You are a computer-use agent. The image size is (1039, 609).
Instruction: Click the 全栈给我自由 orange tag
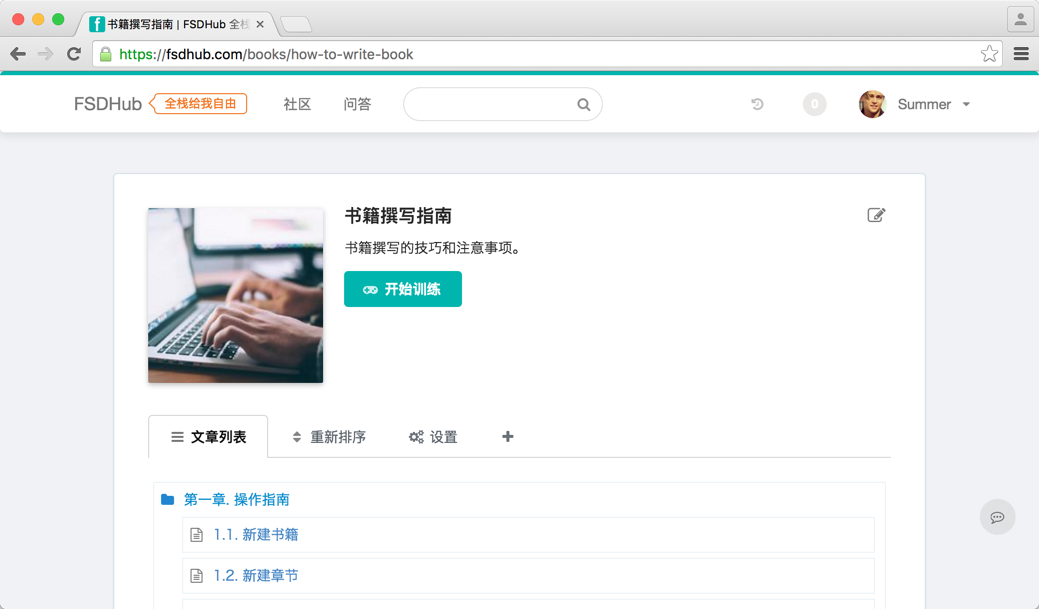(199, 104)
